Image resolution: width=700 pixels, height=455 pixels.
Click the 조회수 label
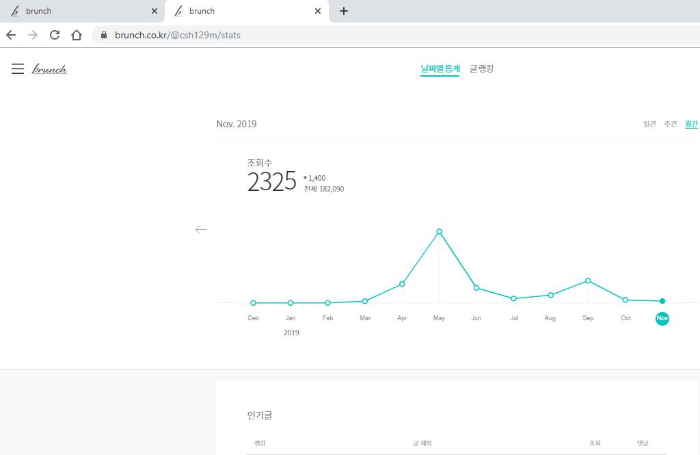click(260, 163)
